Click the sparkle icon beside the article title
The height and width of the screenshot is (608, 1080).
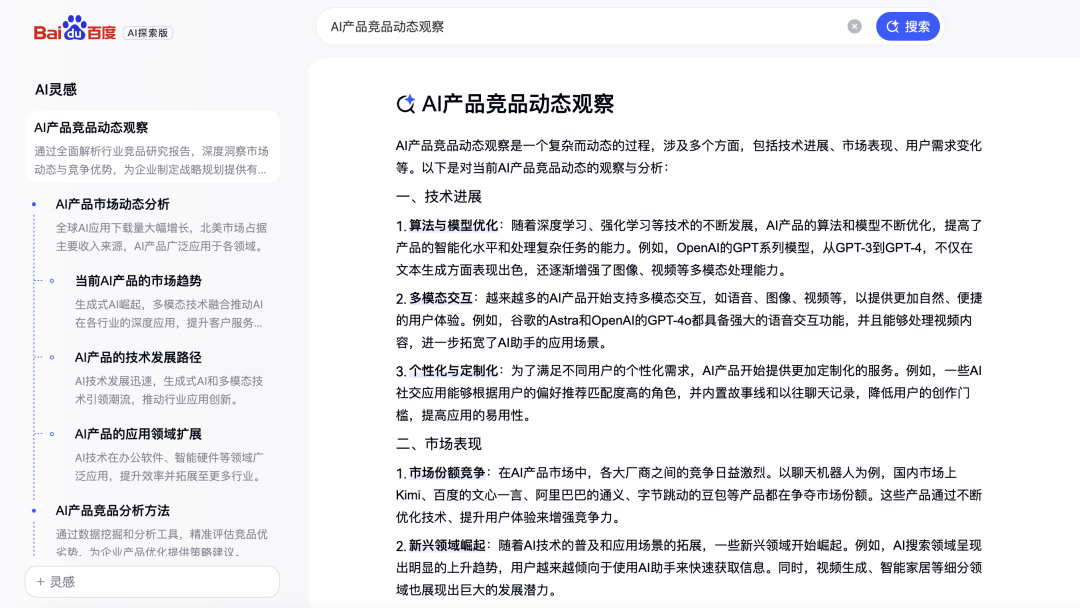406,104
